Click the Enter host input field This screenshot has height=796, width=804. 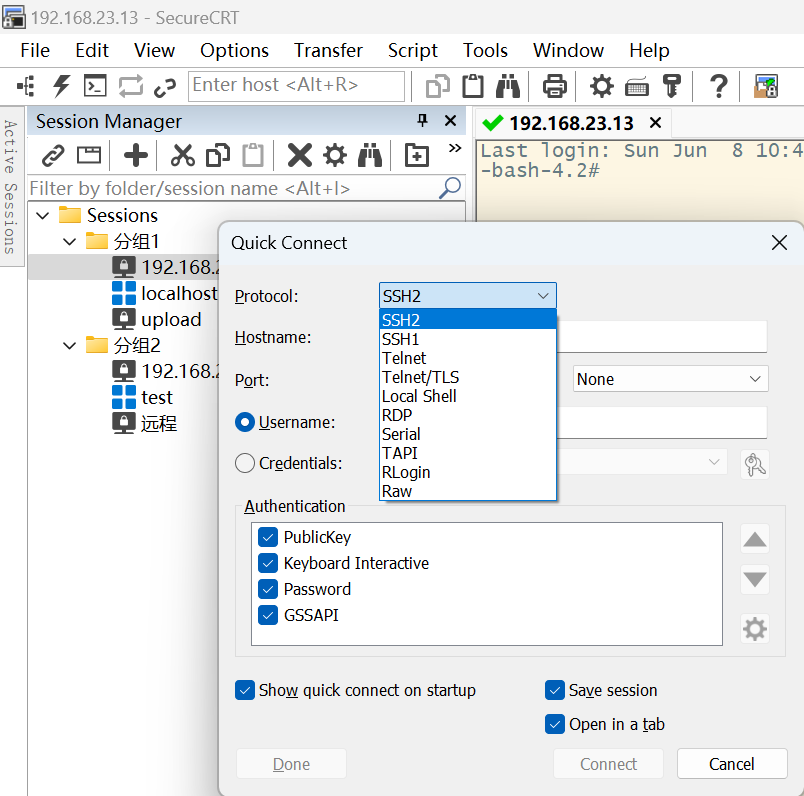[x=296, y=86]
